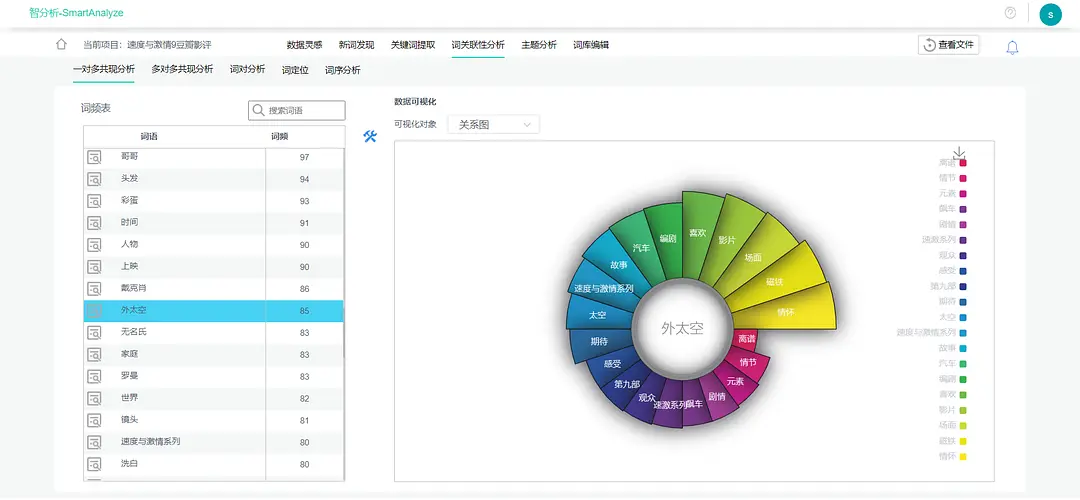
Task: Go to the home icon beside 当前项目
Action: pos(61,45)
